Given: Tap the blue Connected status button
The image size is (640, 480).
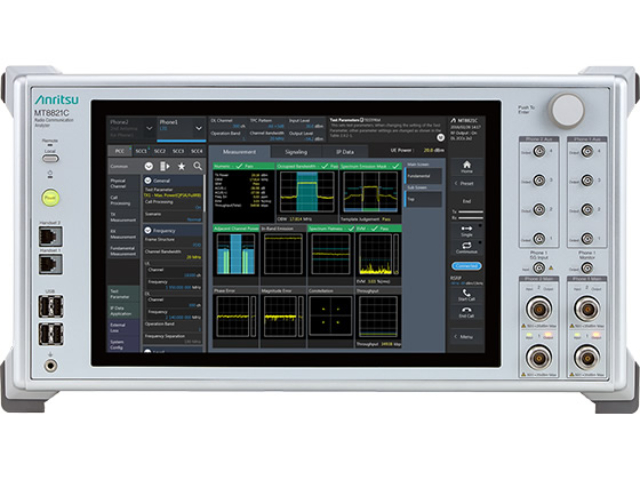Looking at the screenshot, I should coord(467,266).
